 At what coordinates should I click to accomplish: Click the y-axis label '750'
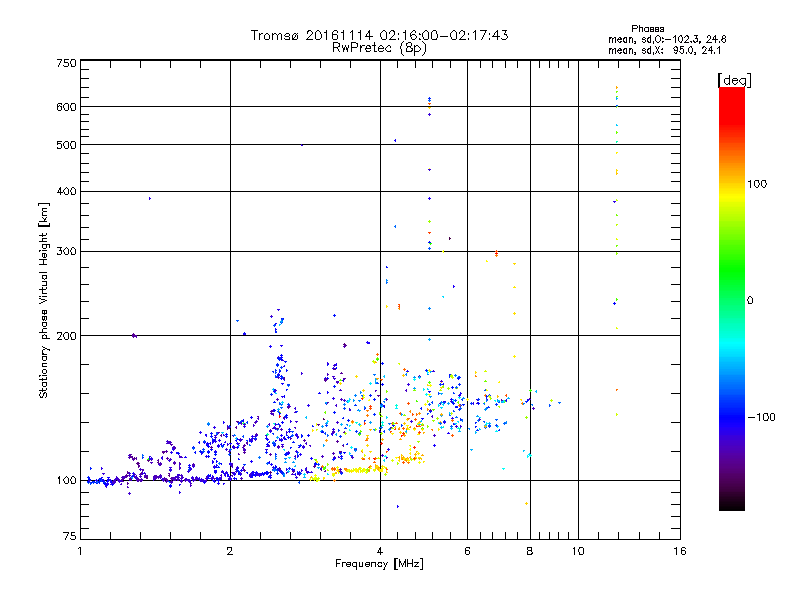click(66, 63)
